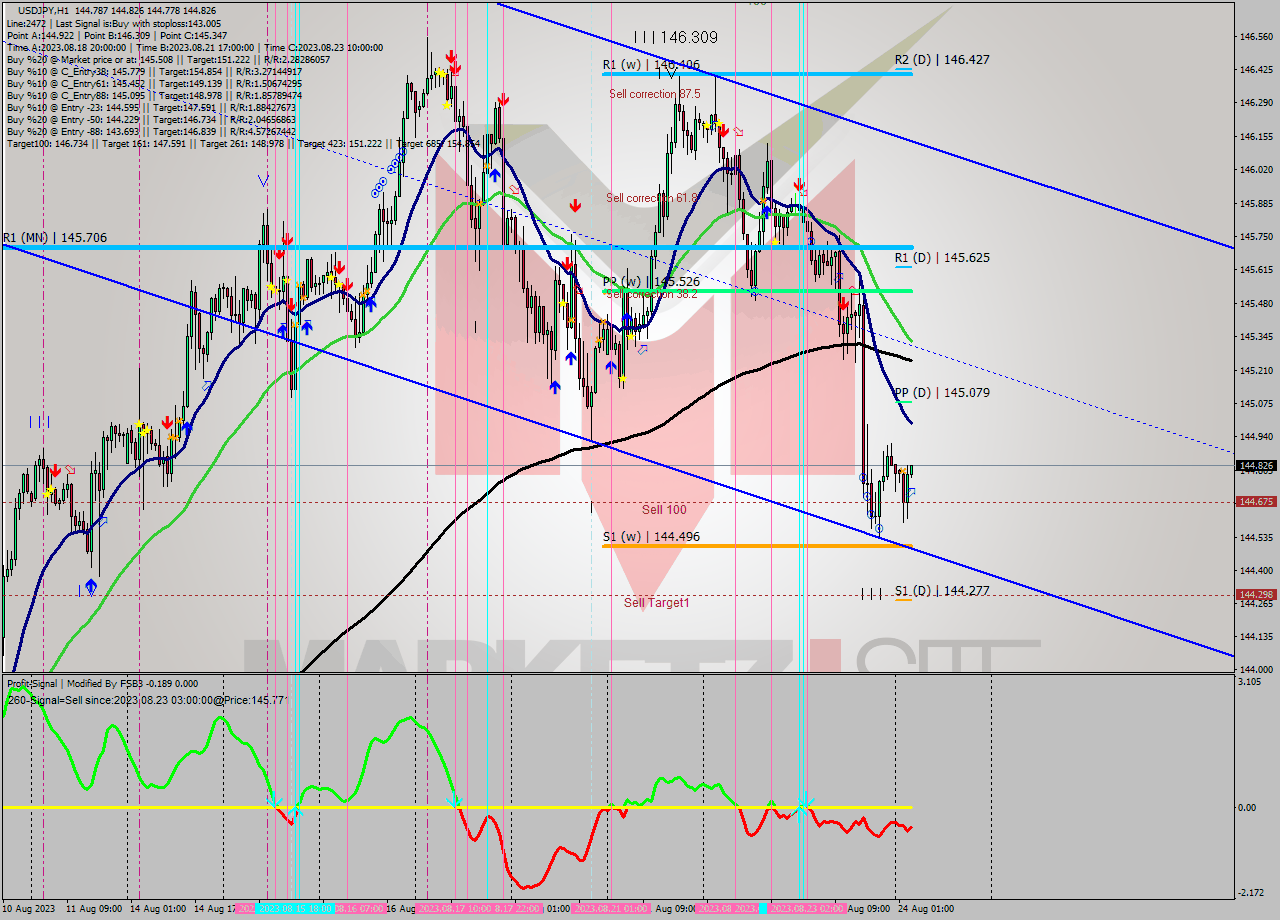Viewport: 1280px width, 920px height.
Task: Click the Sell 100 label
Action: click(x=662, y=509)
